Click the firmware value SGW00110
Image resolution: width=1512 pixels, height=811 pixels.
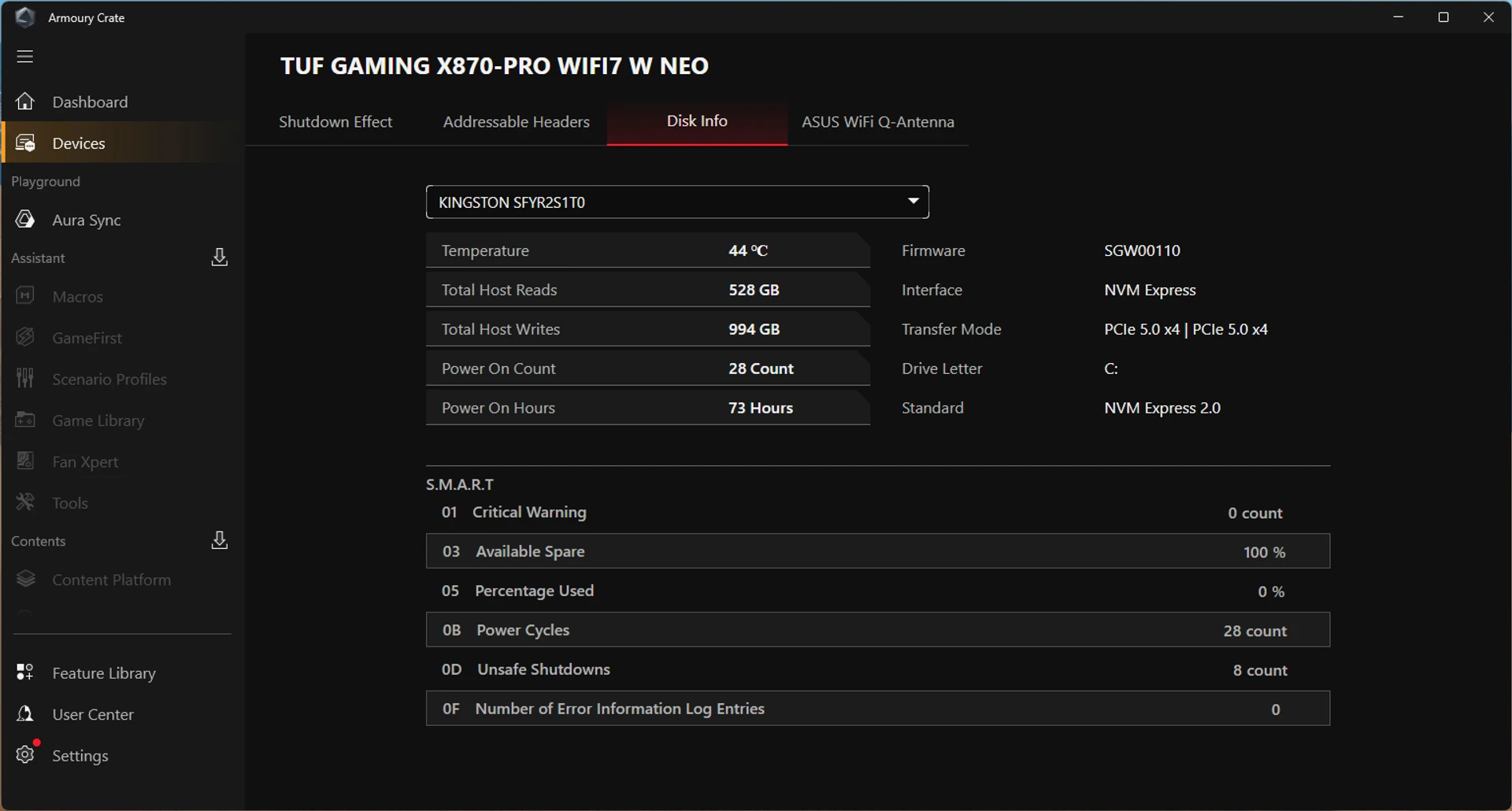coord(1142,250)
